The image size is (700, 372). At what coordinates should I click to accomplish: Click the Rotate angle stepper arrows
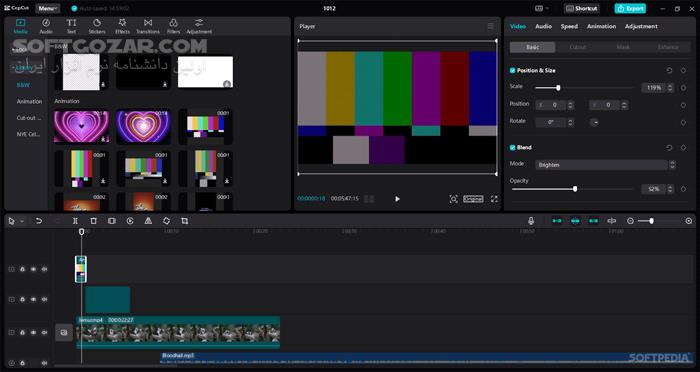(570, 123)
